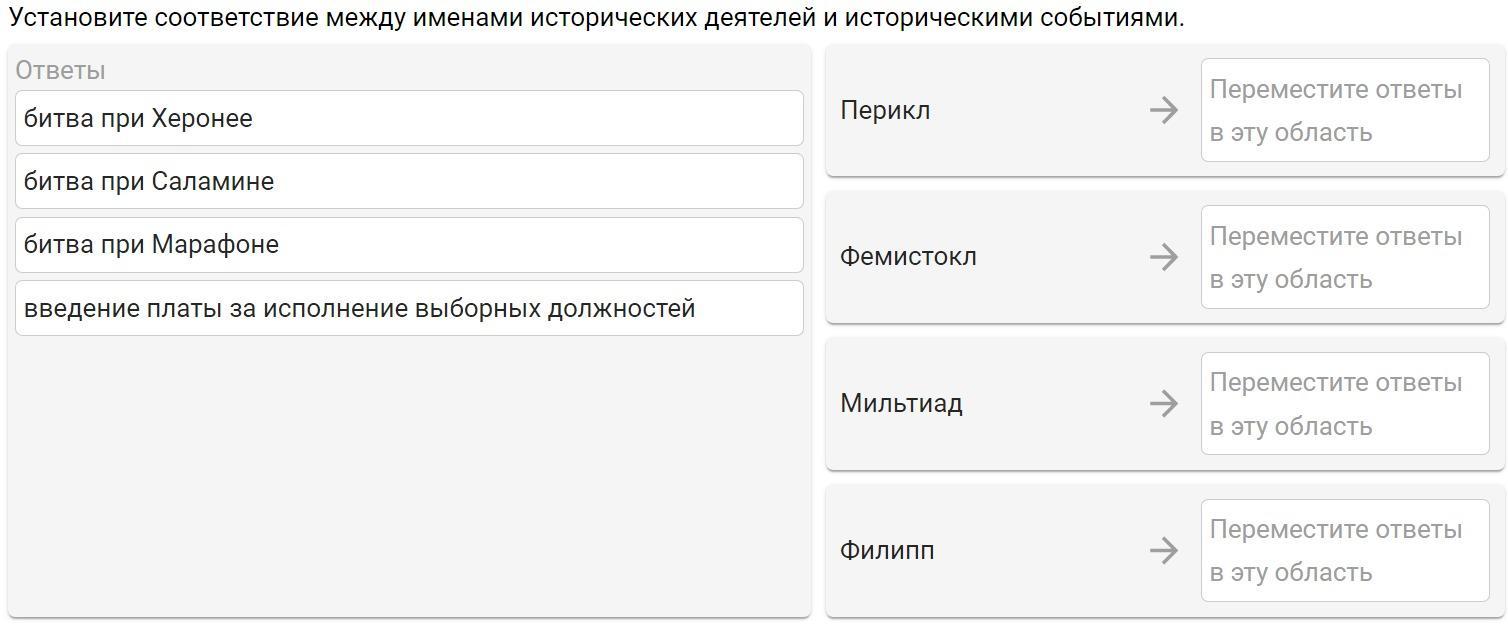Select the arrow next to Мильтиад
The image size is (1508, 631).
tap(1163, 404)
